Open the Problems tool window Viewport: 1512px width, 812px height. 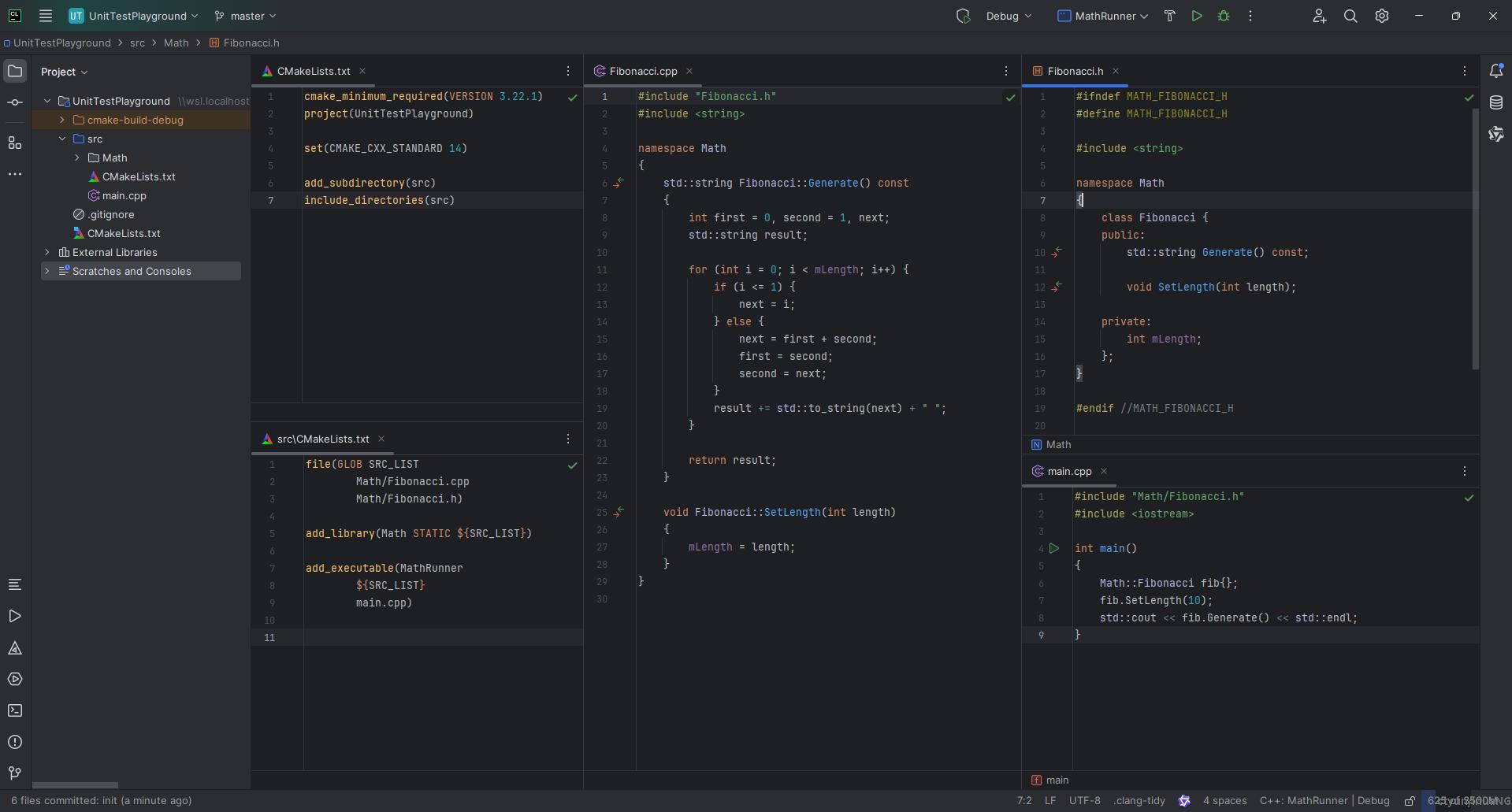coord(15,742)
